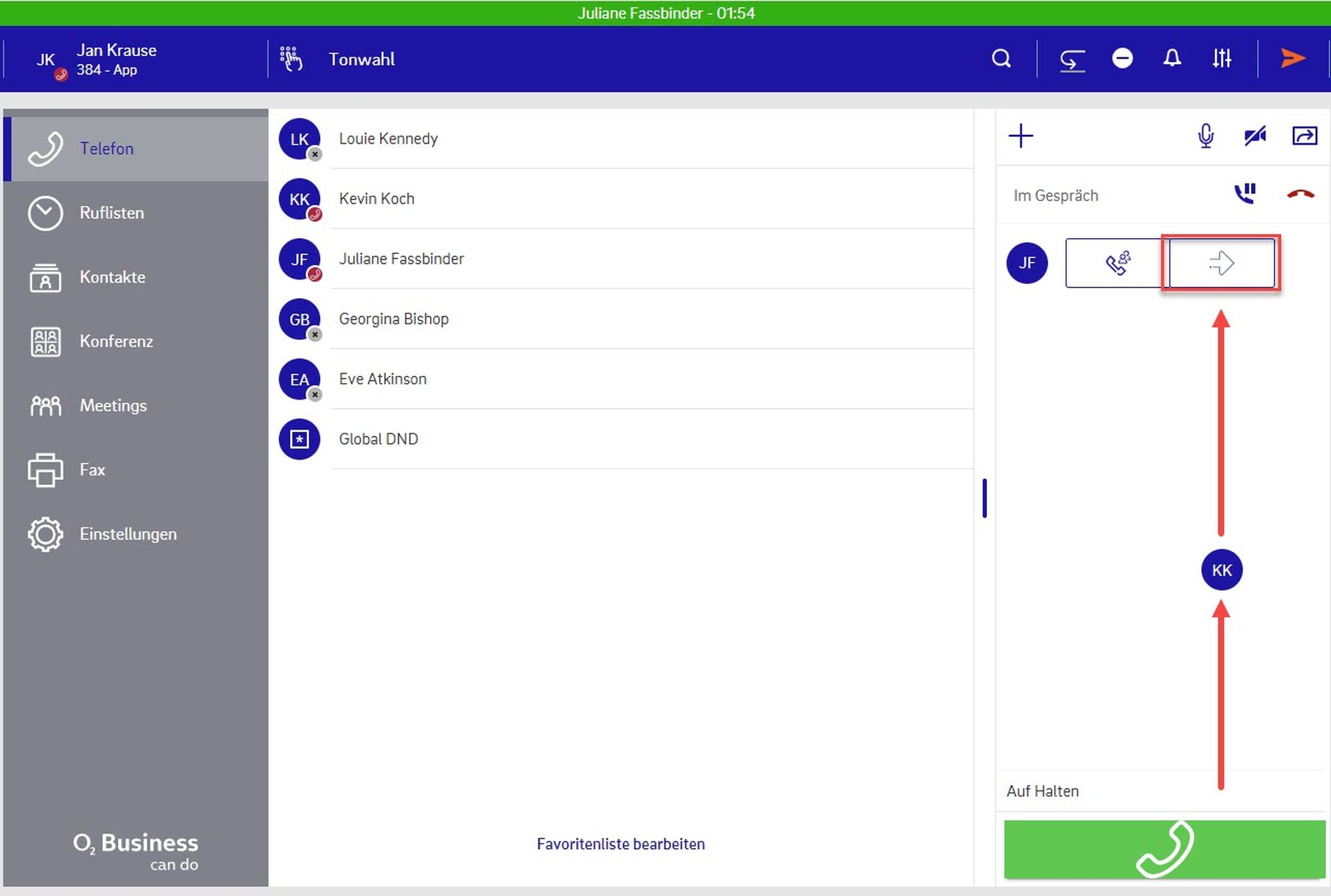Click the orange paper-plane arrow icon
The width and height of the screenshot is (1331, 896).
click(x=1292, y=59)
